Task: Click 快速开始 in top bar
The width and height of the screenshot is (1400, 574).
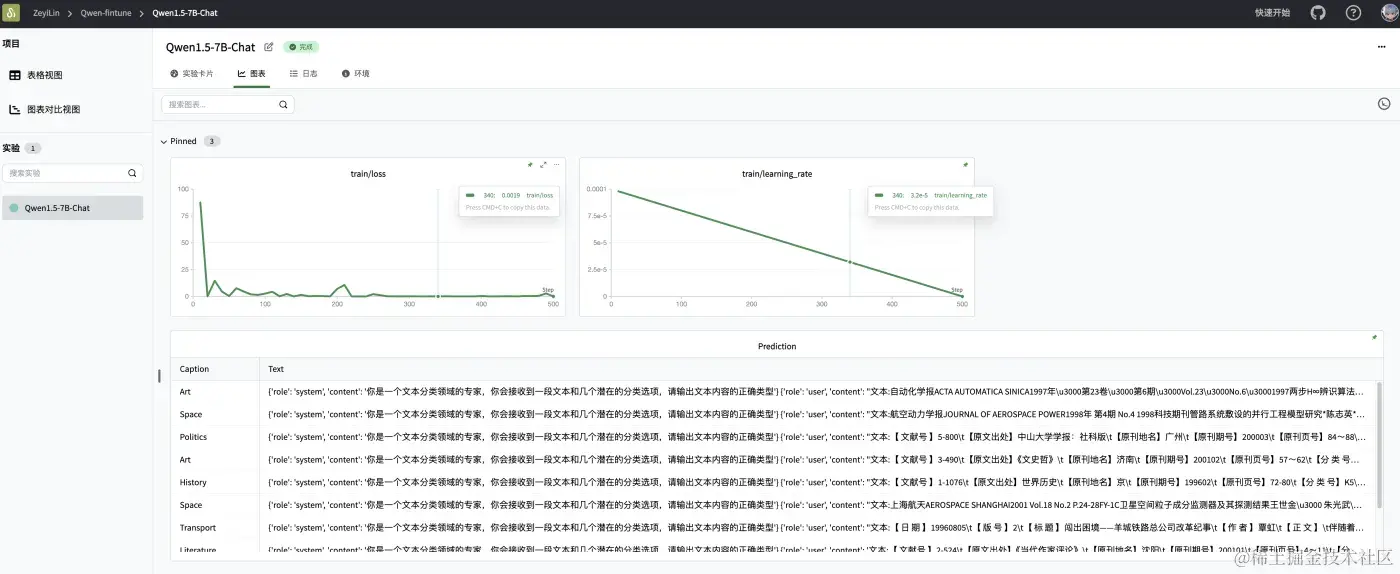Action: 1272,13
